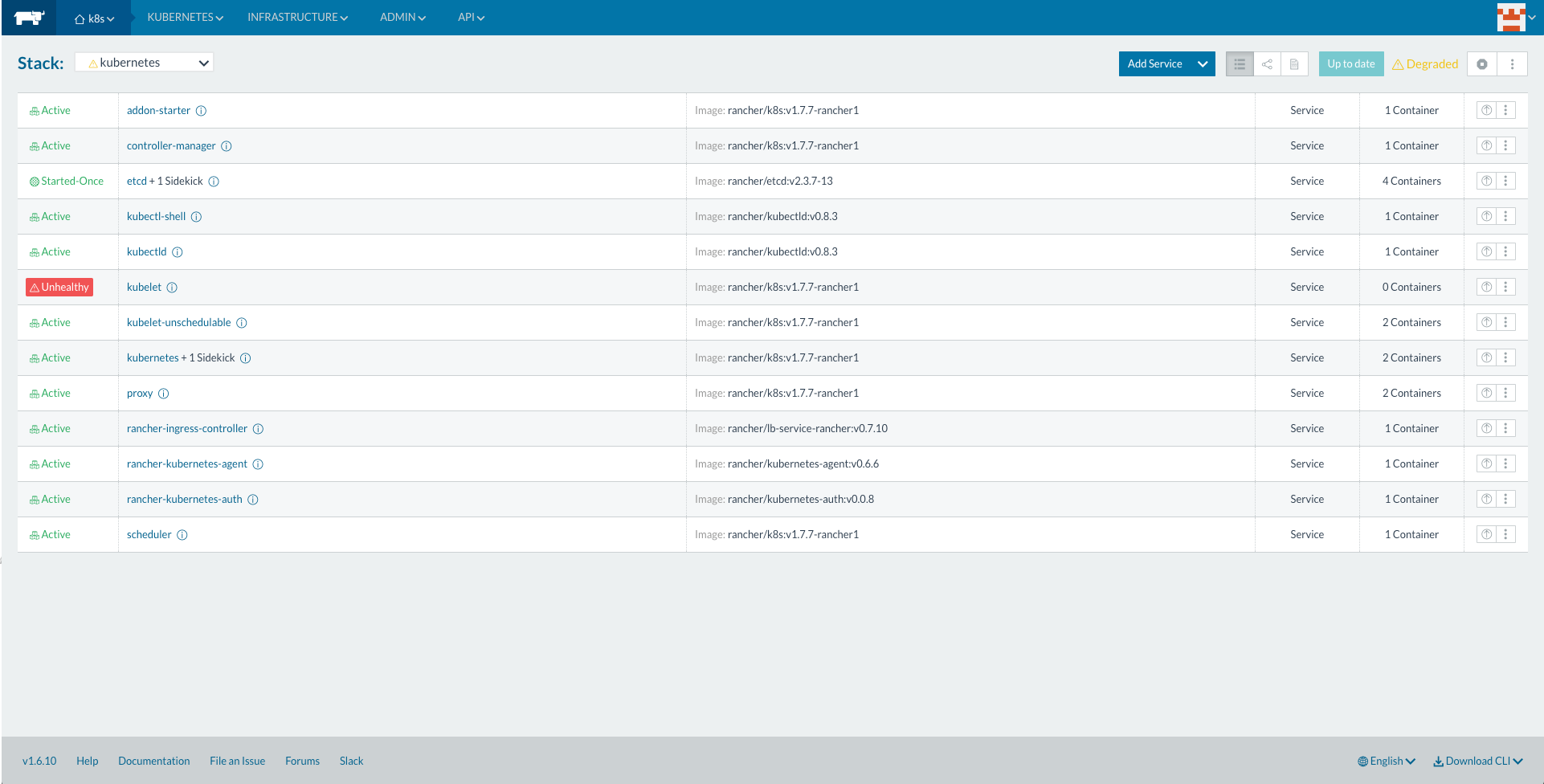View info icon beside kubectld
1544x784 pixels.
click(178, 252)
